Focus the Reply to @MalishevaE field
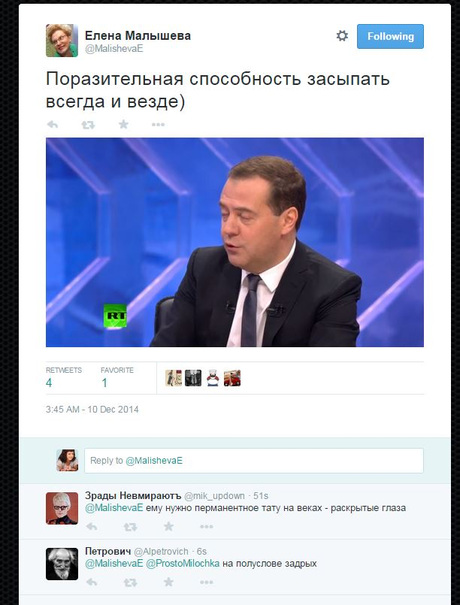The width and height of the screenshot is (460, 605). point(254,461)
